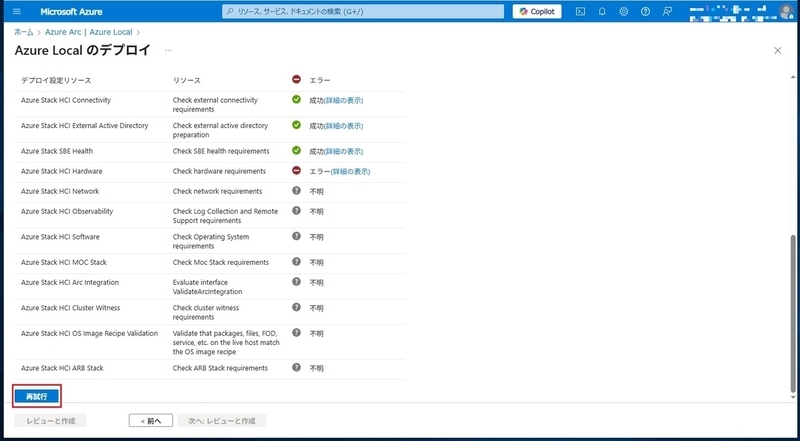Select 'Azure Stack SBE Health' text

[x=57, y=151]
